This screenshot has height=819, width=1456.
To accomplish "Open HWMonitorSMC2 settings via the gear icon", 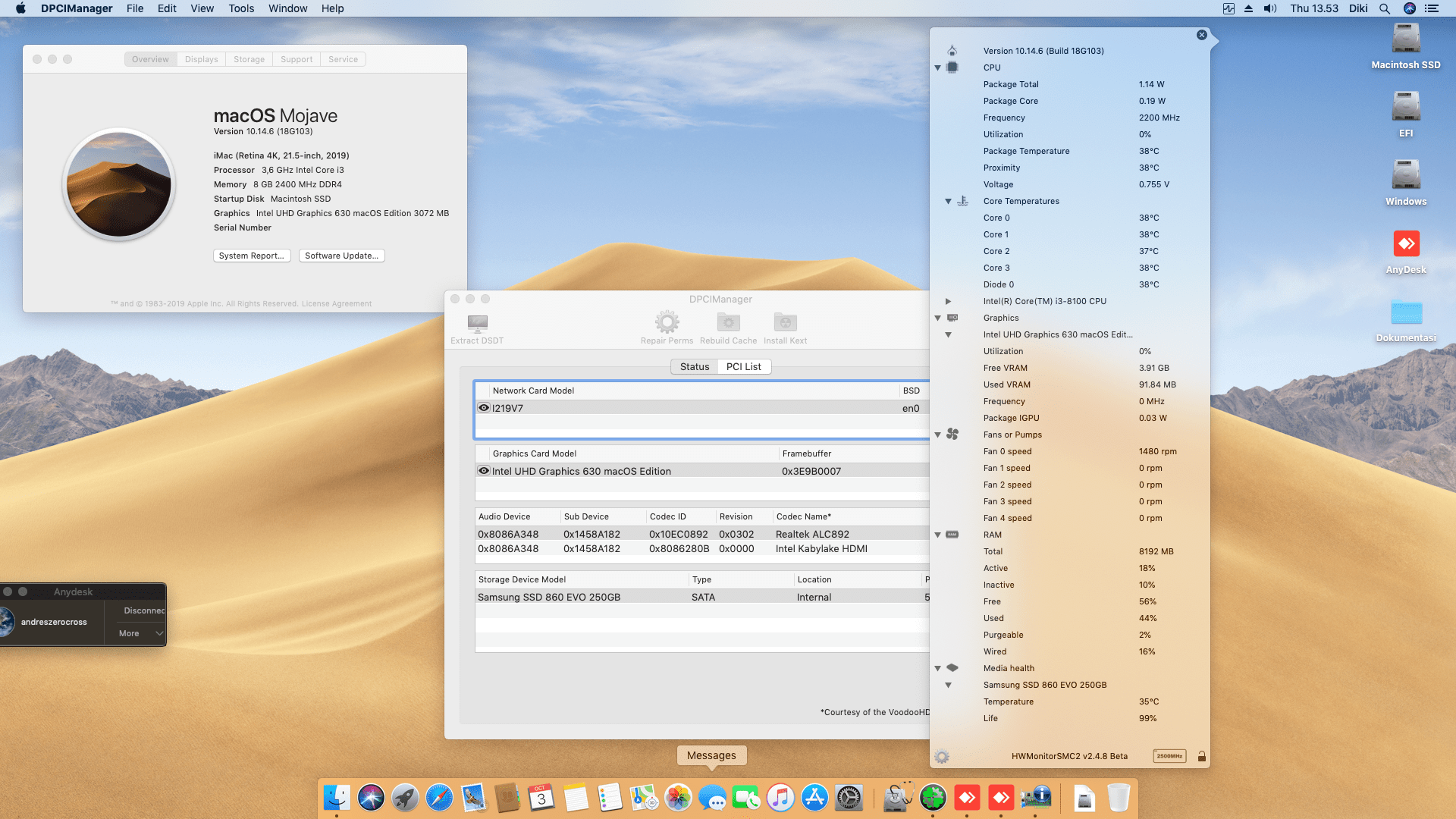I will click(x=943, y=756).
